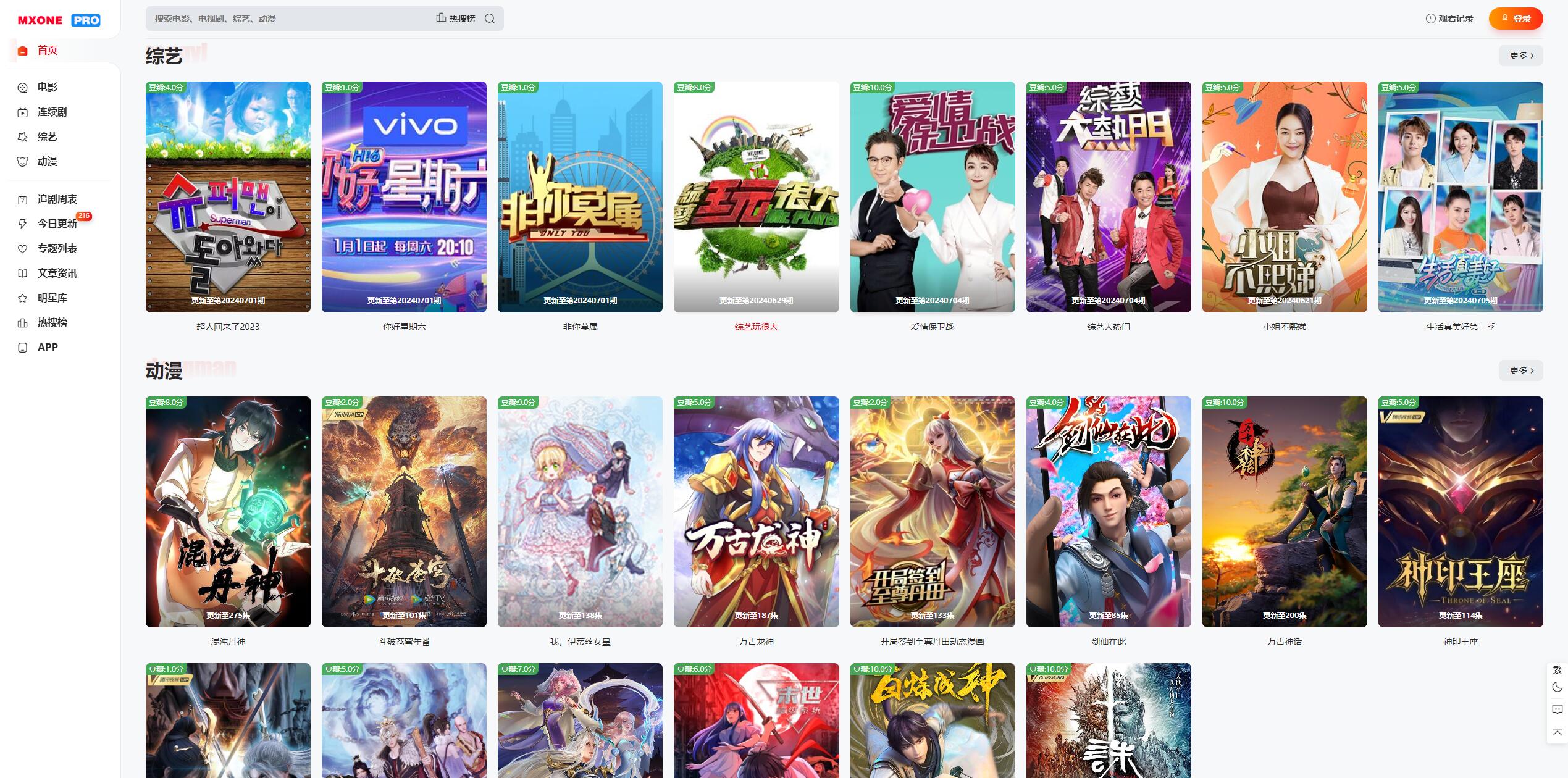Open the 超人回来了2023 poster

pyautogui.click(x=228, y=197)
